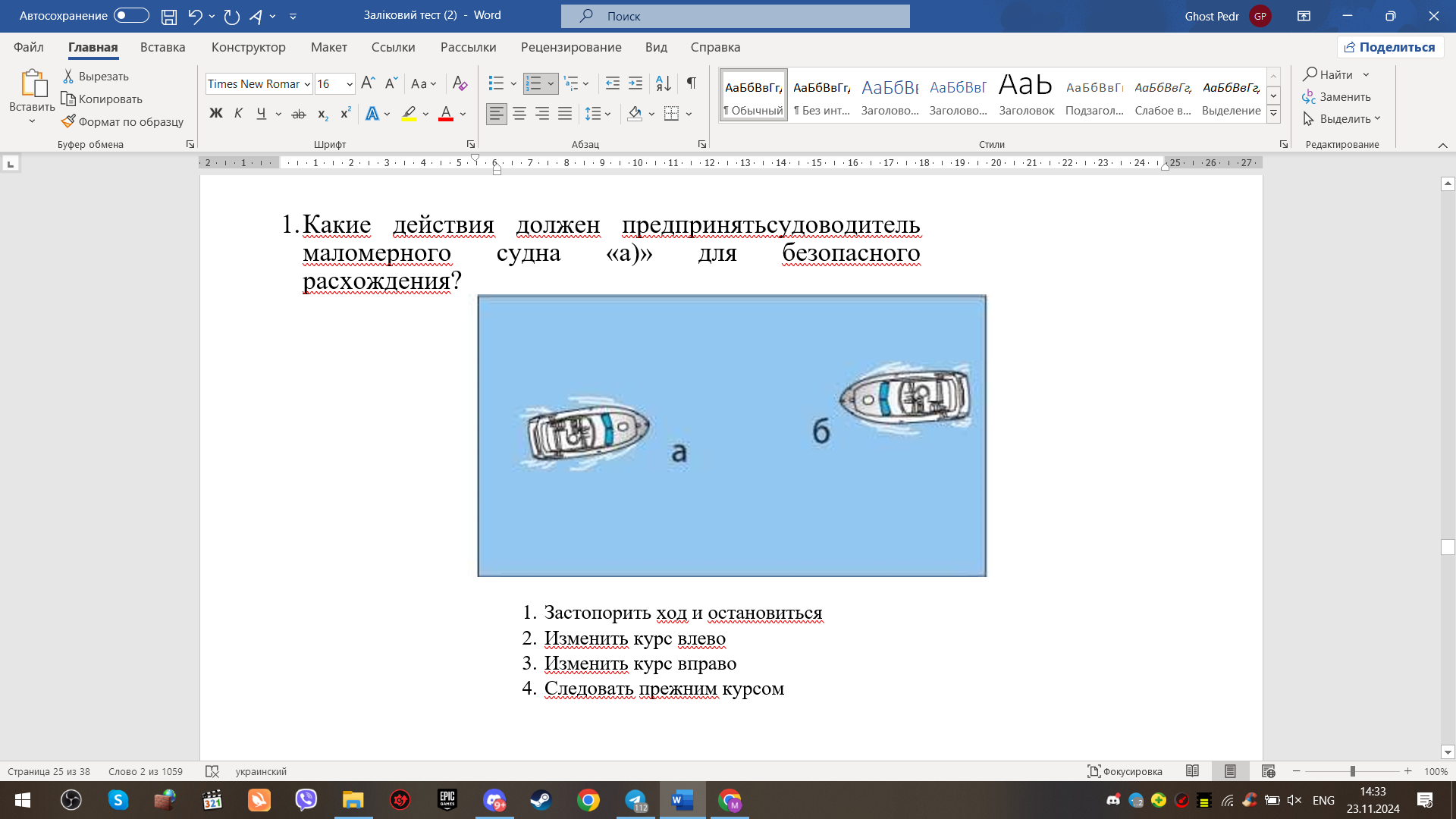Increase paragraph indent
Viewport: 1456px width, 819px height.
tap(635, 83)
